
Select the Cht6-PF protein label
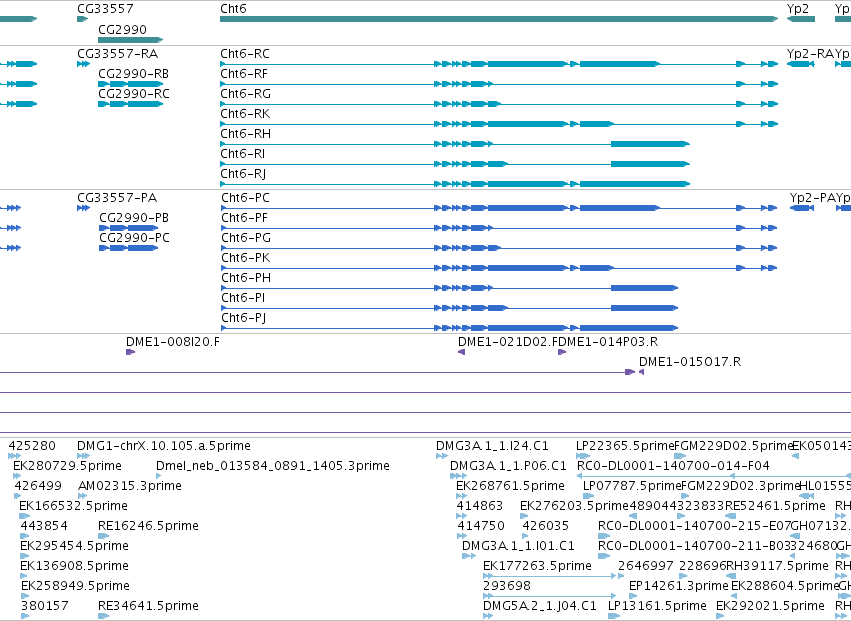pos(244,218)
